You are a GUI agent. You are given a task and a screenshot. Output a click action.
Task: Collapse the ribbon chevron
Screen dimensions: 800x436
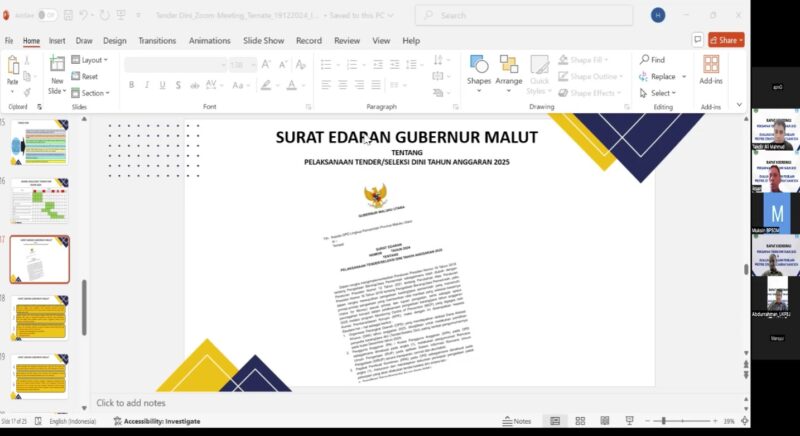739,105
